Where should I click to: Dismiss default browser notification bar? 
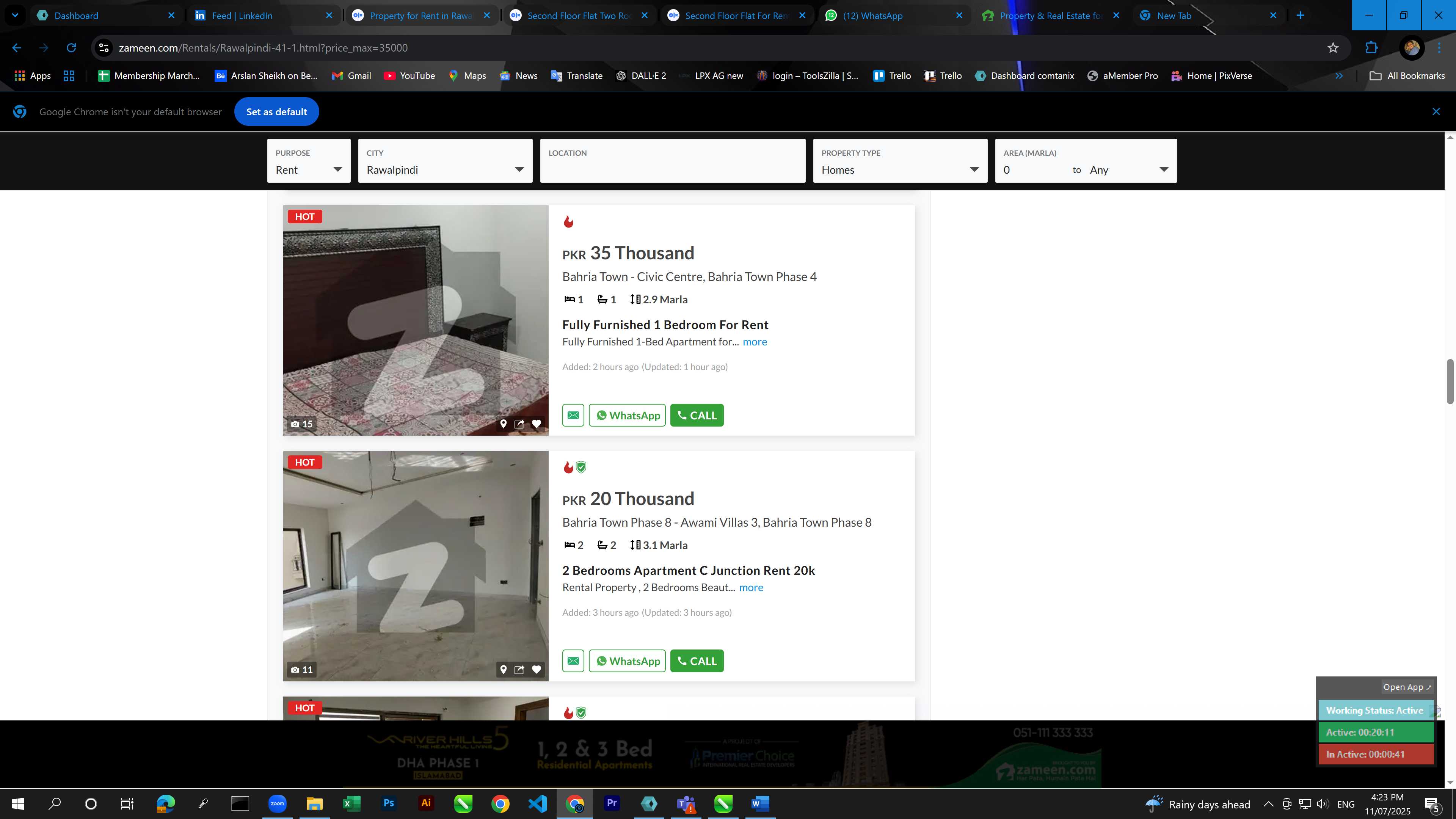click(1436, 112)
